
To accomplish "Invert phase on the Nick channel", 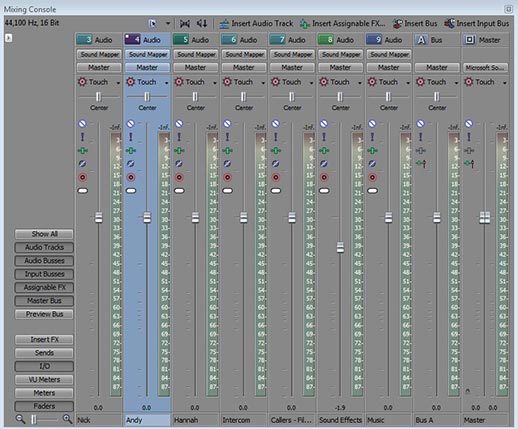I will (82, 164).
